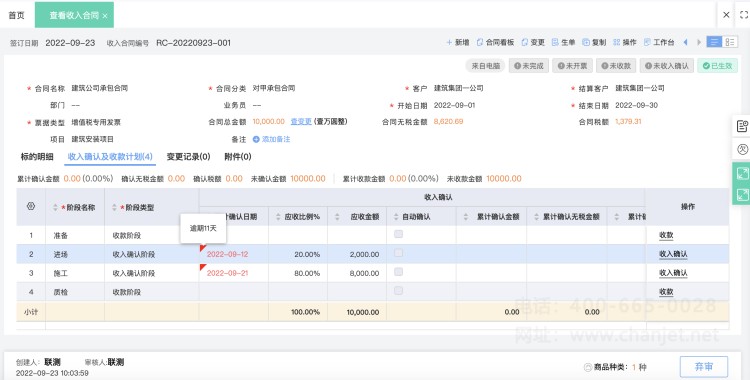Viewport: 750px width, 380px height.
Task: Open the 操作 actions menu
Action: [625, 43]
